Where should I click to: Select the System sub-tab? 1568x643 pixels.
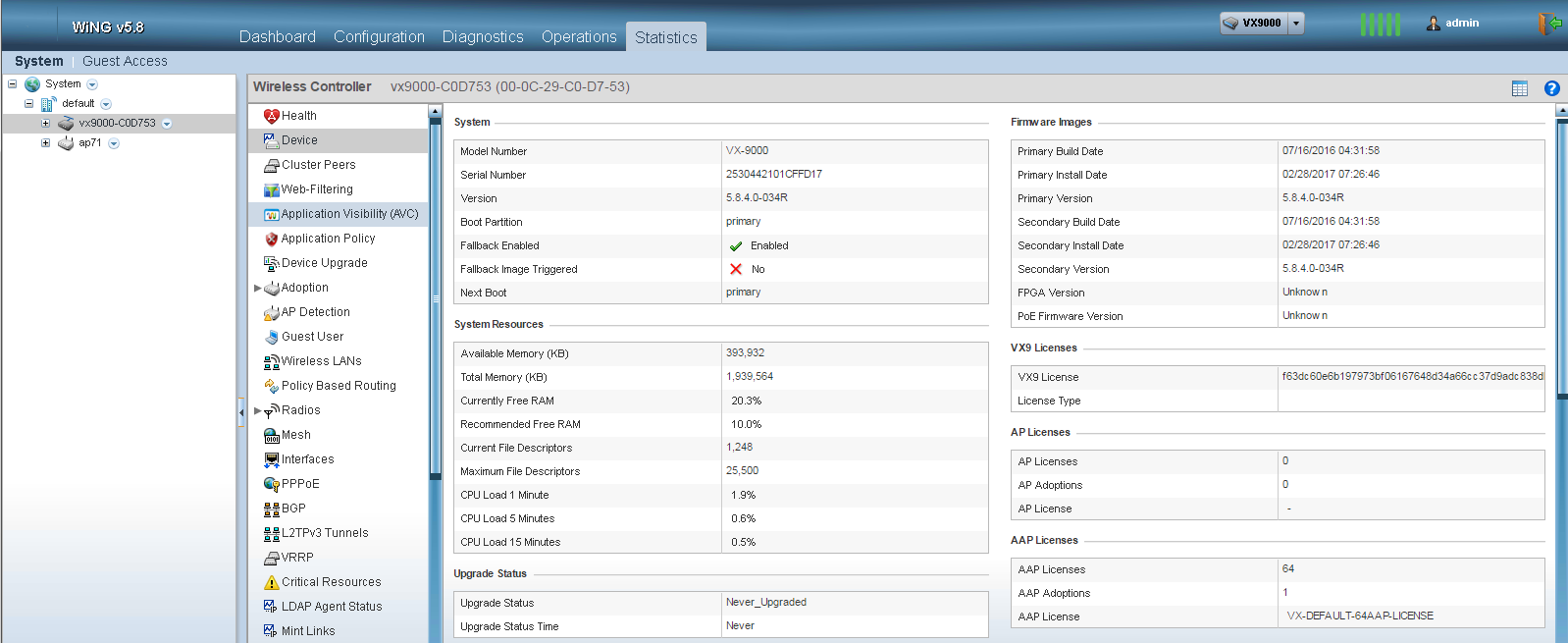[x=38, y=61]
